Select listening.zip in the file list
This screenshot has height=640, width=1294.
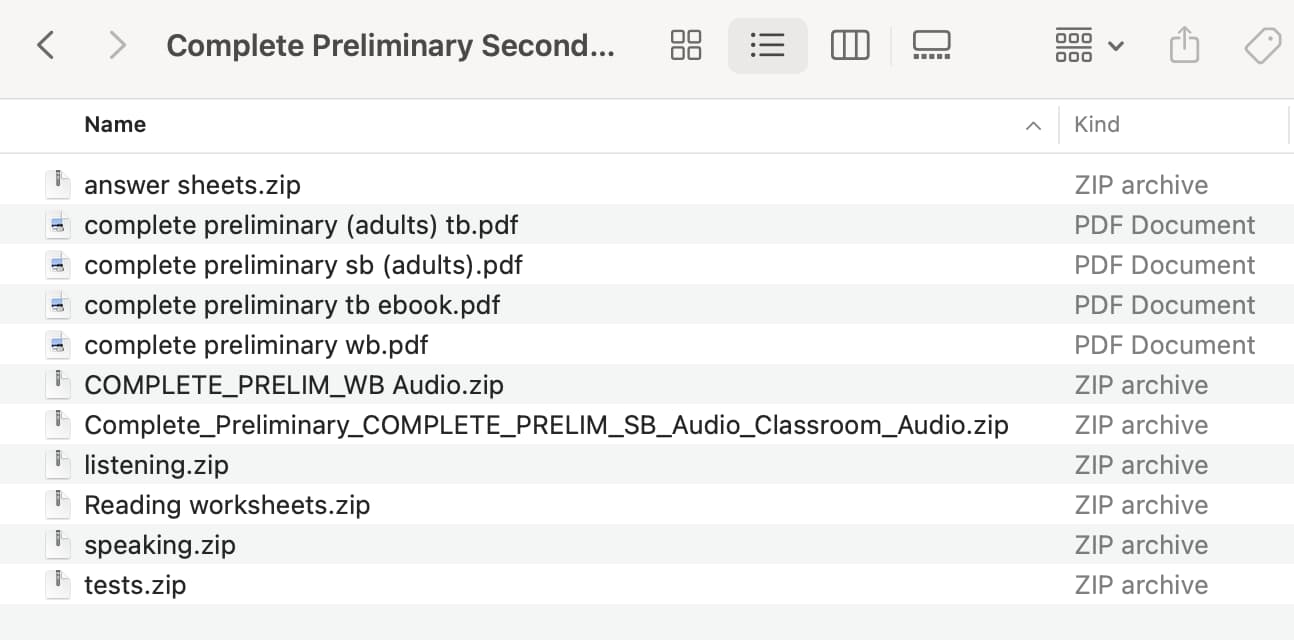pos(157,465)
